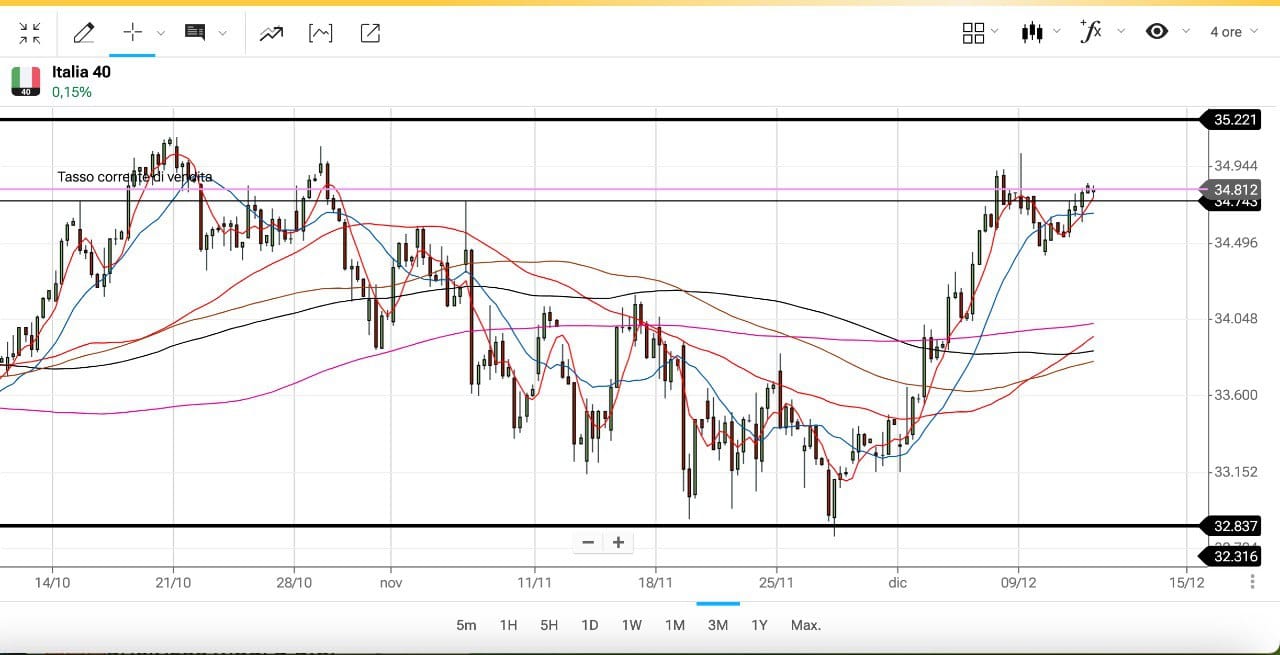The width and height of the screenshot is (1280, 655).
Task: Activate the crosshair cursor tool
Action: 132,32
